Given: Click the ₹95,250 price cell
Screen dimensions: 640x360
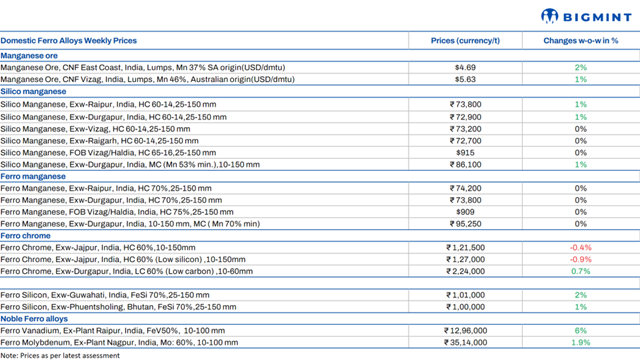Looking at the screenshot, I should 465,224.
